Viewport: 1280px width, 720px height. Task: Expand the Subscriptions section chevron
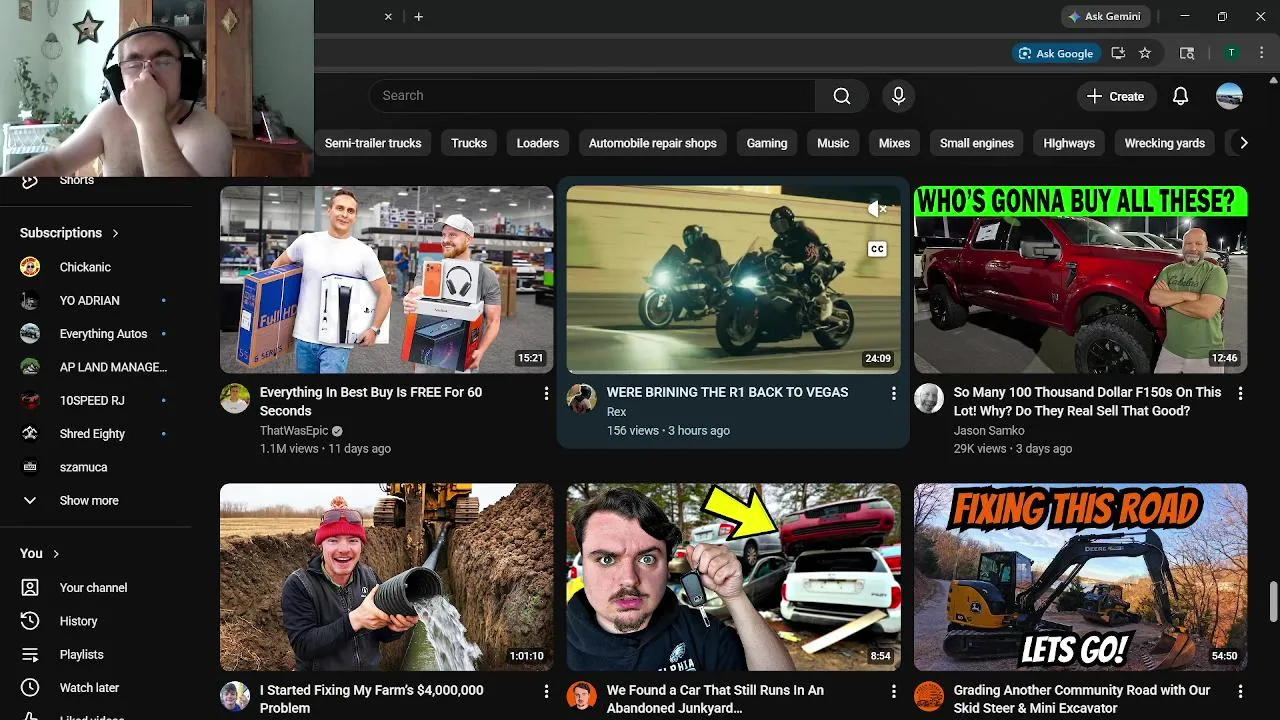click(x=115, y=233)
